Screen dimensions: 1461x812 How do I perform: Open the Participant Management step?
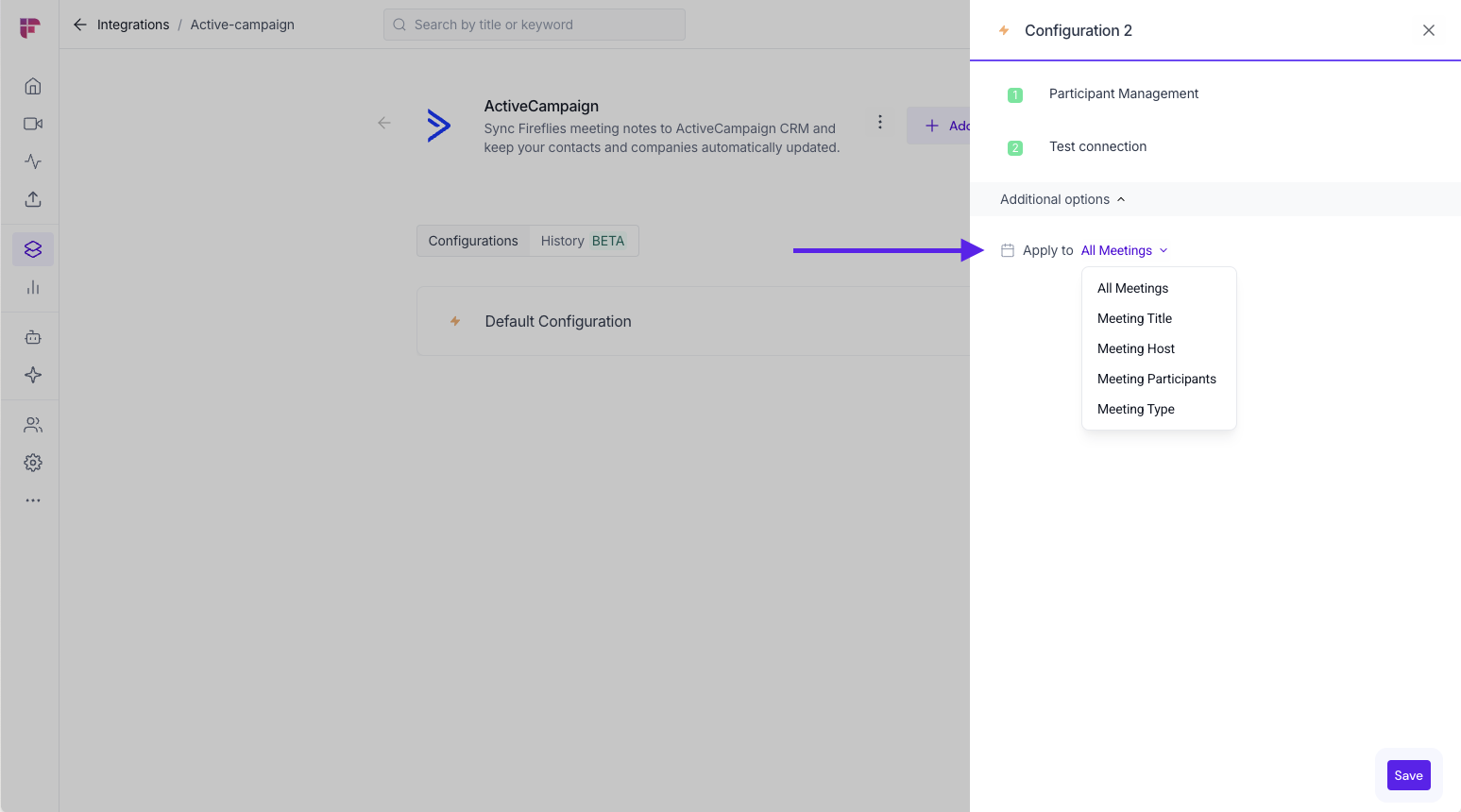1123,93
